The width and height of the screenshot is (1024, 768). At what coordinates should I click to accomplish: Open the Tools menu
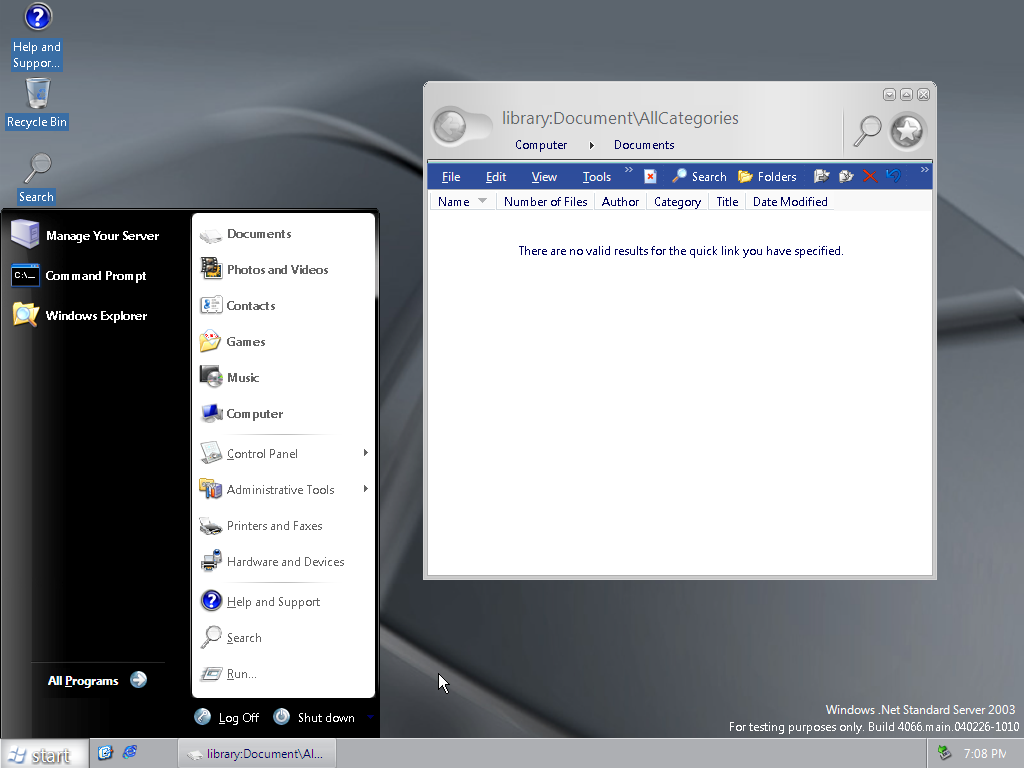click(x=596, y=177)
